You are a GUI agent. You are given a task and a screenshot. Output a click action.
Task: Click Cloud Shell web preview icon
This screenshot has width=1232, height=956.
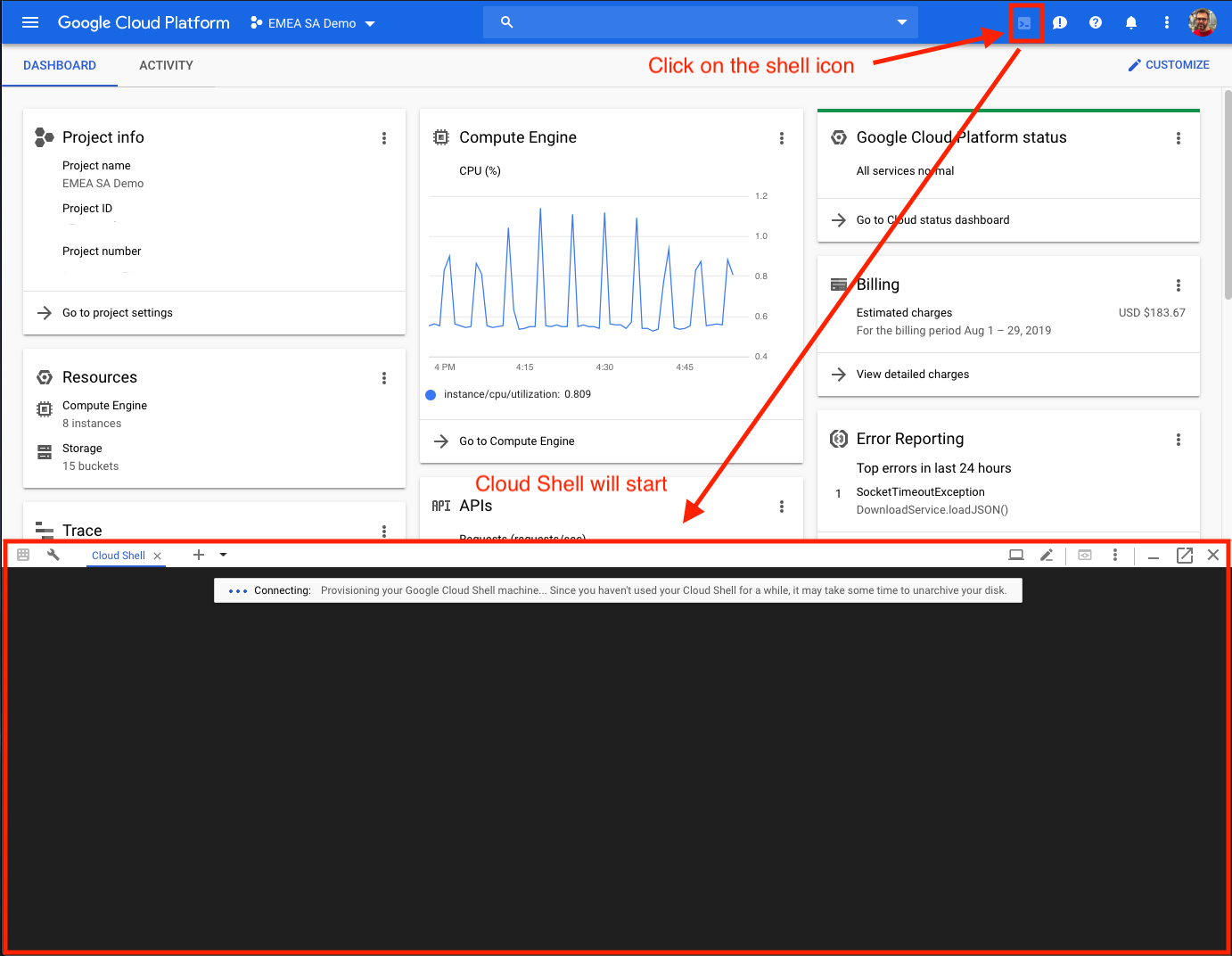[1085, 555]
